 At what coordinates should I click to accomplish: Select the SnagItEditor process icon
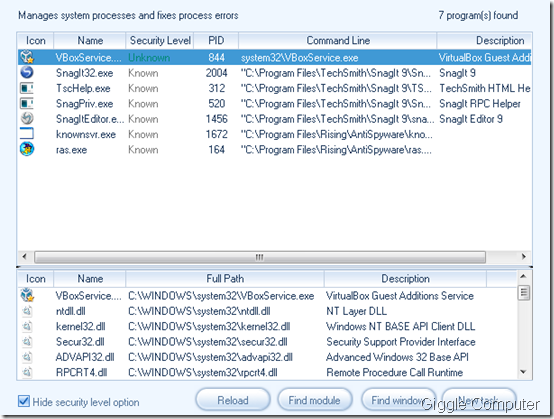[x=27, y=118]
